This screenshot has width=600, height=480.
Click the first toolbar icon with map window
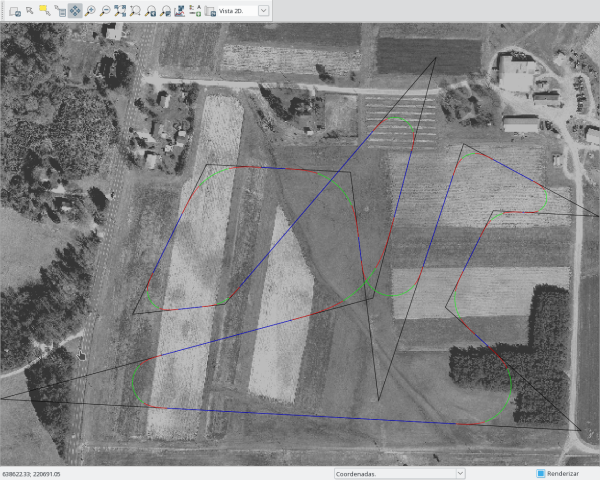(x=15, y=10)
